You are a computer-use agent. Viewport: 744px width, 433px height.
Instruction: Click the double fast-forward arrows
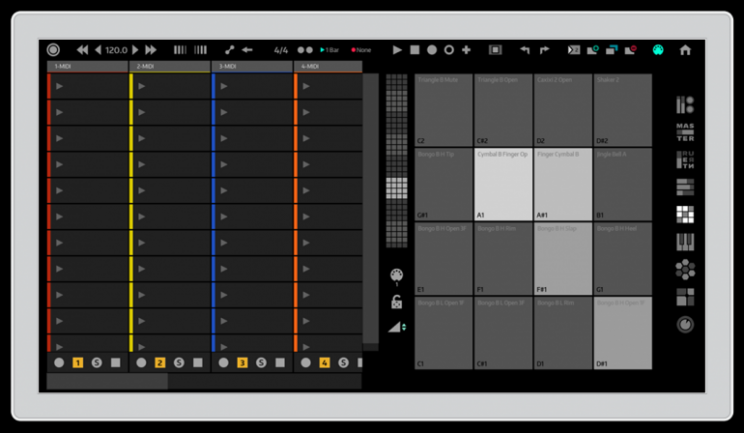(151, 50)
